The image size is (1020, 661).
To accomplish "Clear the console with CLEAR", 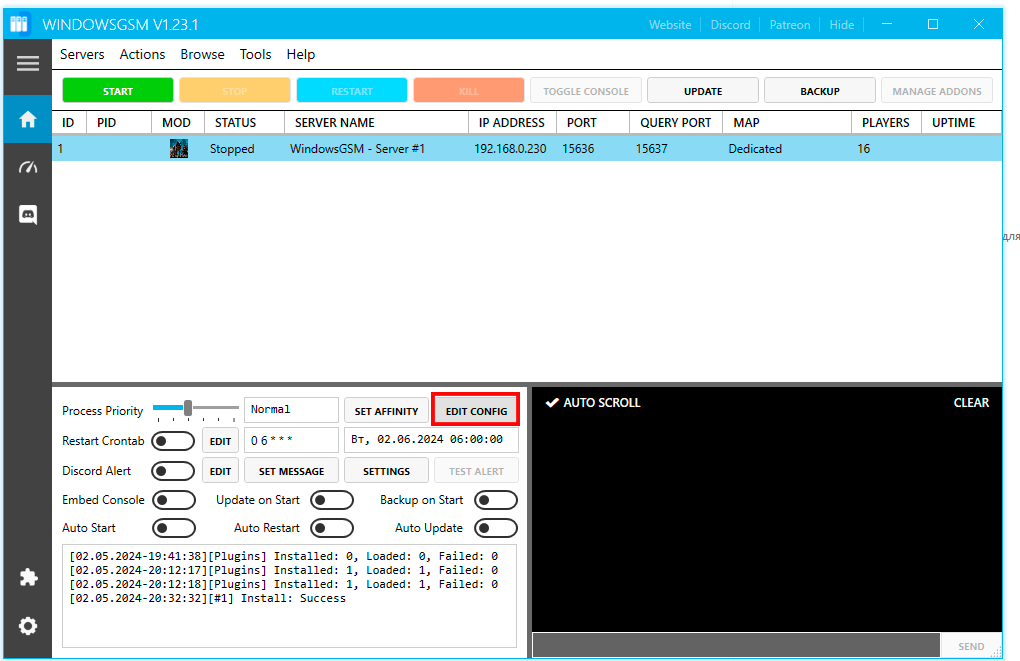I will 971,403.
